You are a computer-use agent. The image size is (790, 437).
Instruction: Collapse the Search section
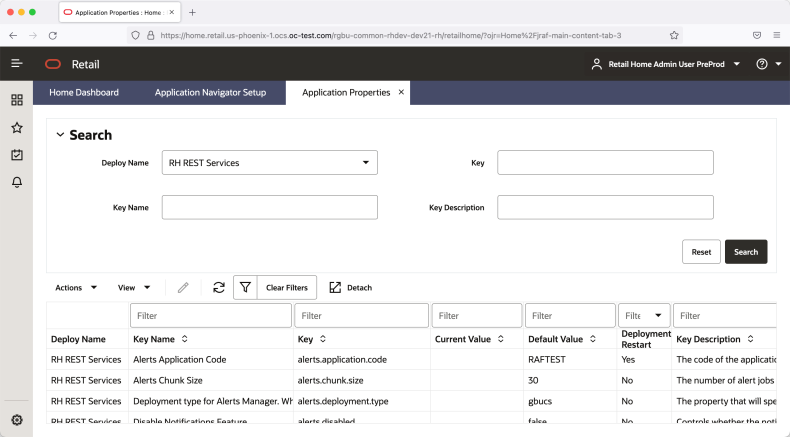tap(60, 135)
